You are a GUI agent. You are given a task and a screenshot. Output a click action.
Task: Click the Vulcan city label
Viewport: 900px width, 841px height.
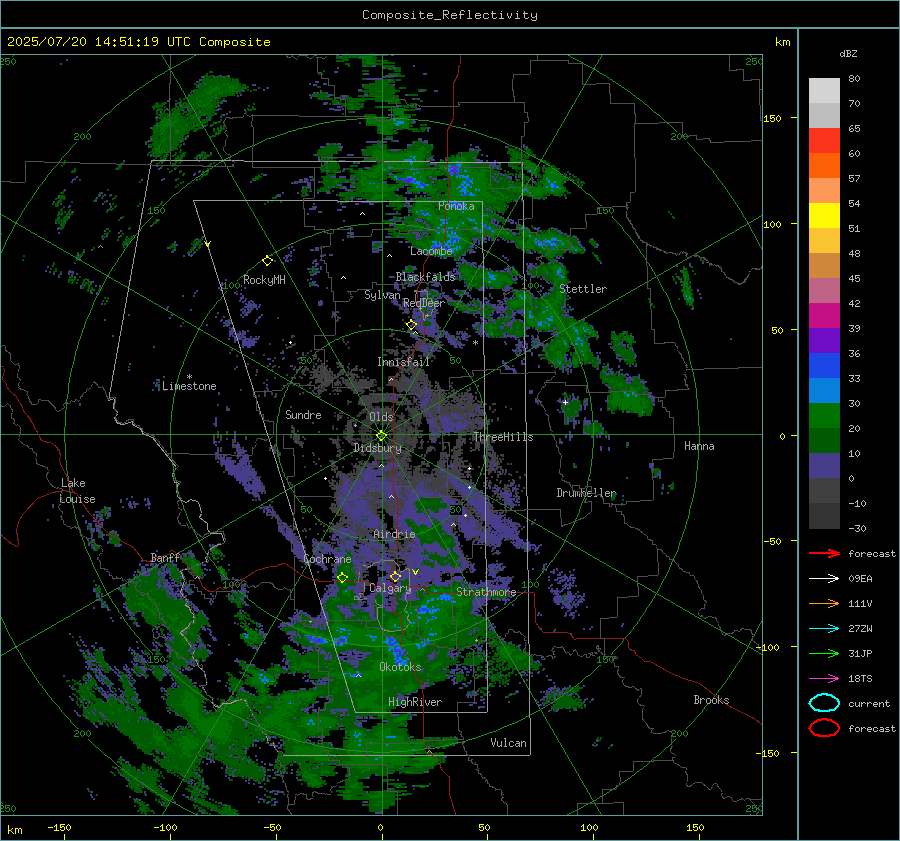point(508,743)
